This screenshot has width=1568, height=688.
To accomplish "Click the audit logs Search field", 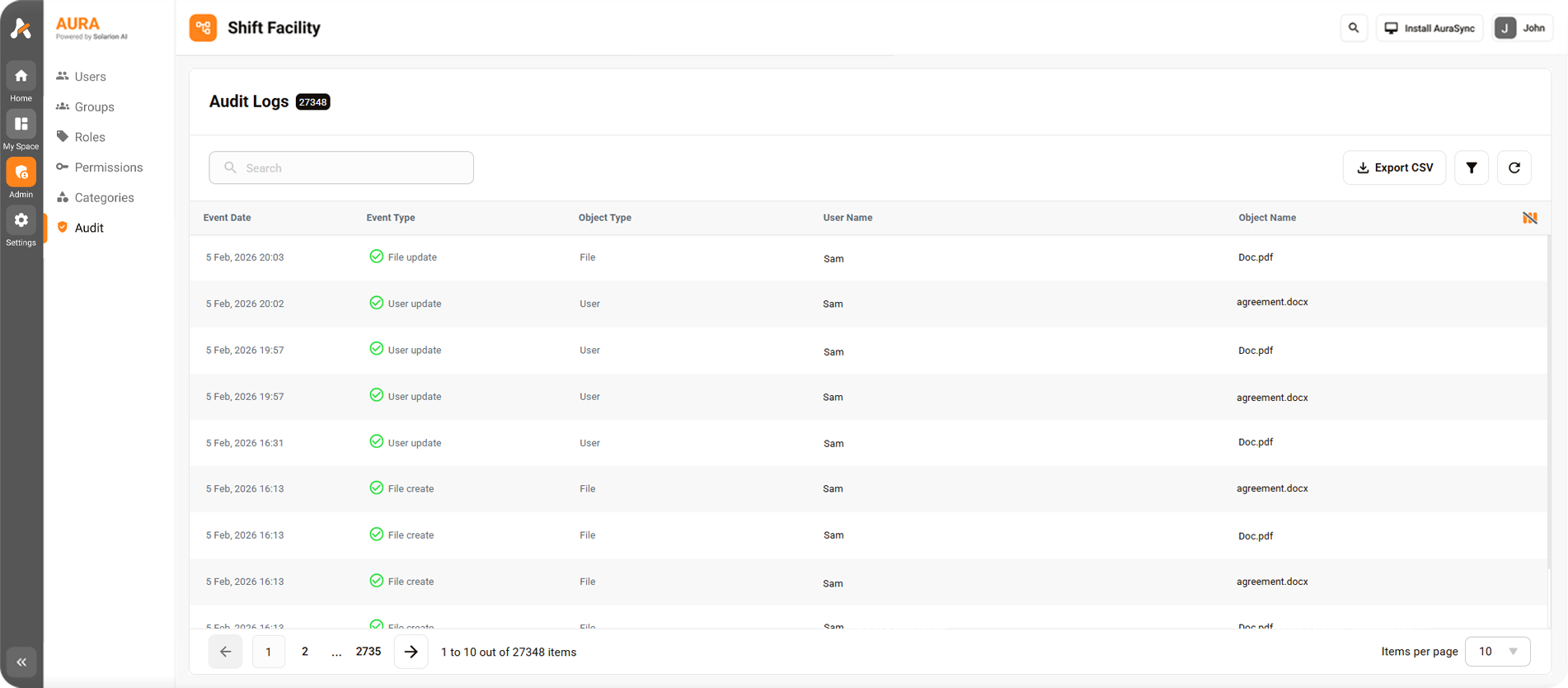I will point(341,168).
